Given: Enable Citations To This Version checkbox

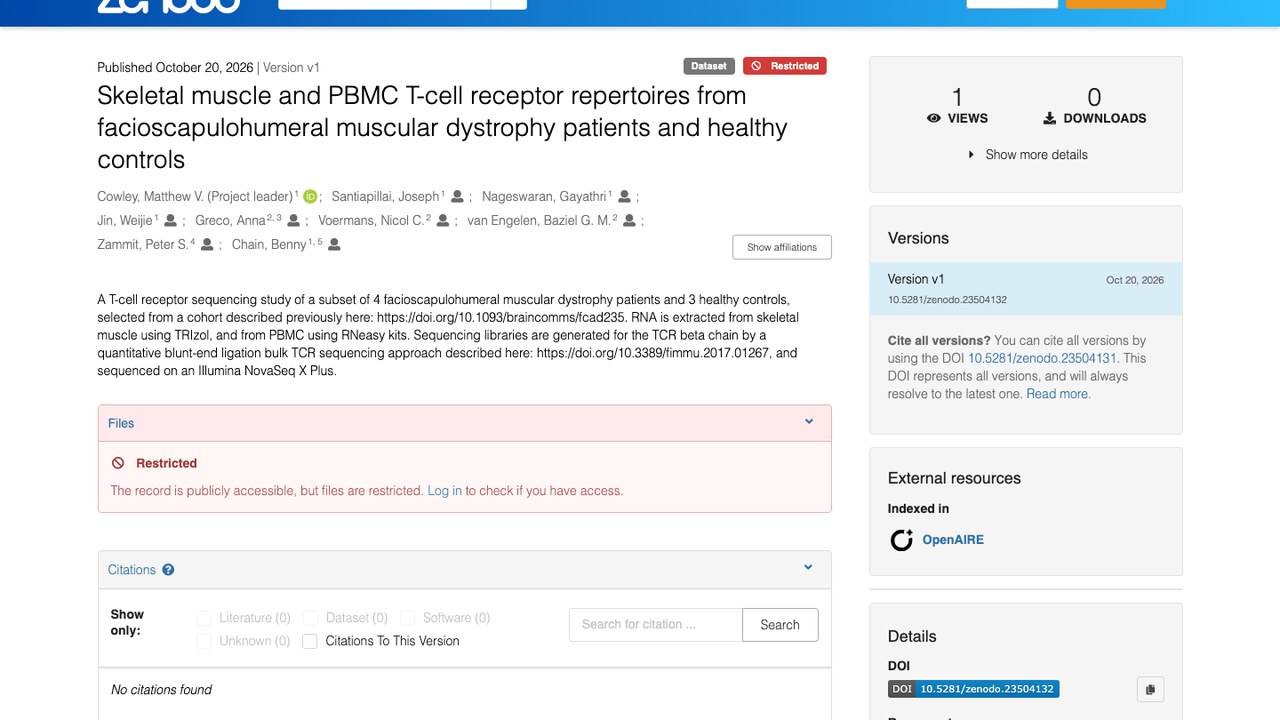Looking at the screenshot, I should click(310, 641).
